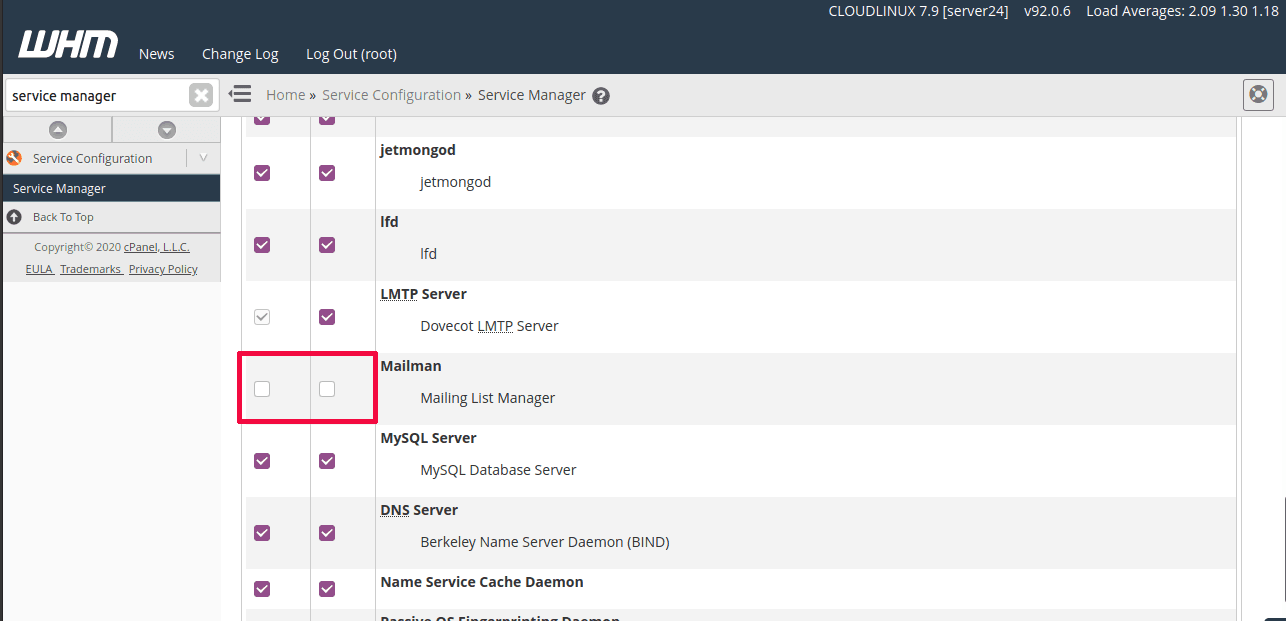
Task: Click the sidebar up navigation arrow
Action: (57, 130)
